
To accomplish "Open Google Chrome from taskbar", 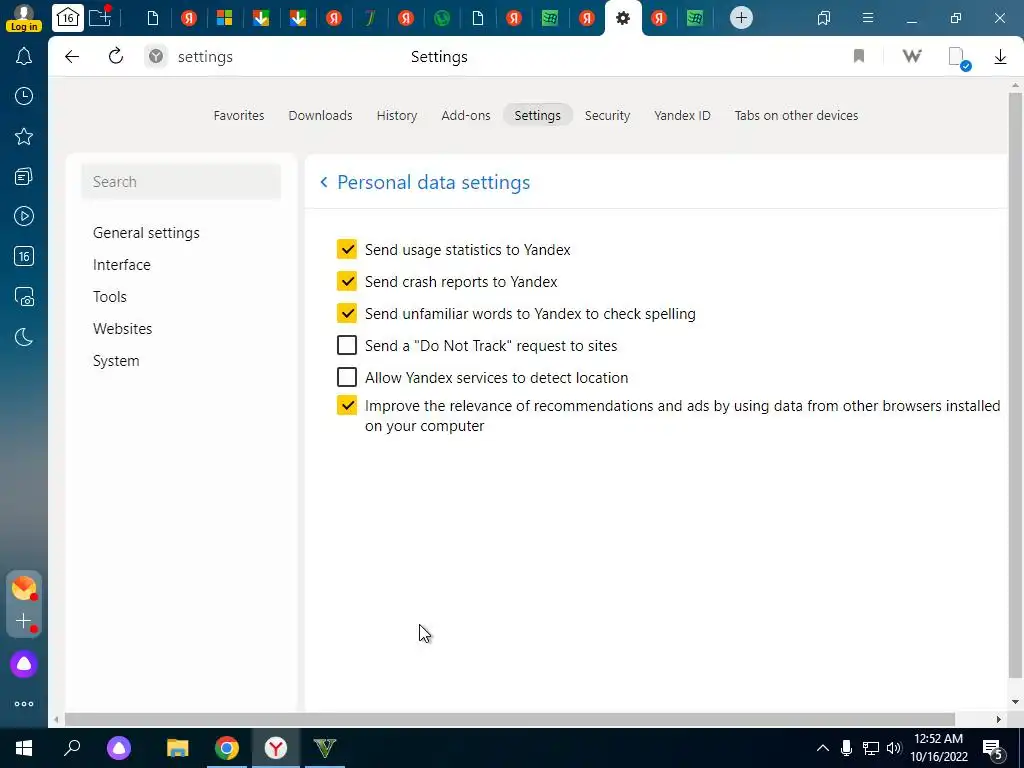I will (x=227, y=748).
